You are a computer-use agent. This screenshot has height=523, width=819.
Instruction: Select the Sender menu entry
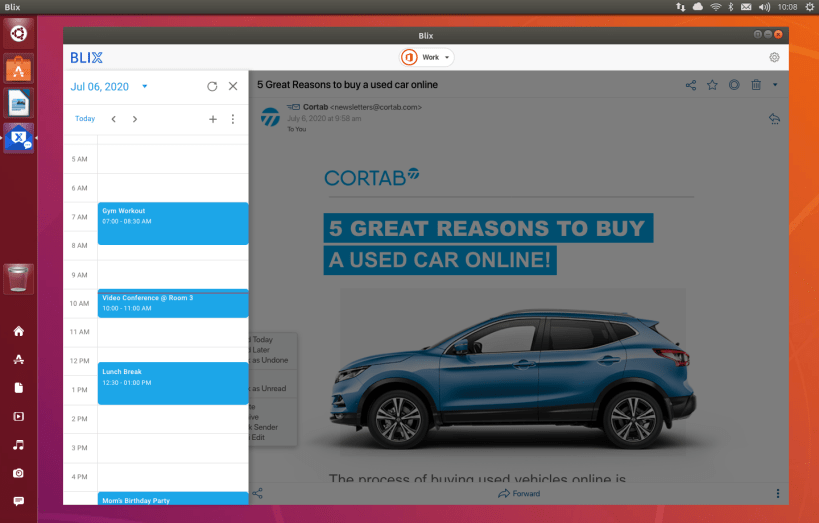point(264,427)
